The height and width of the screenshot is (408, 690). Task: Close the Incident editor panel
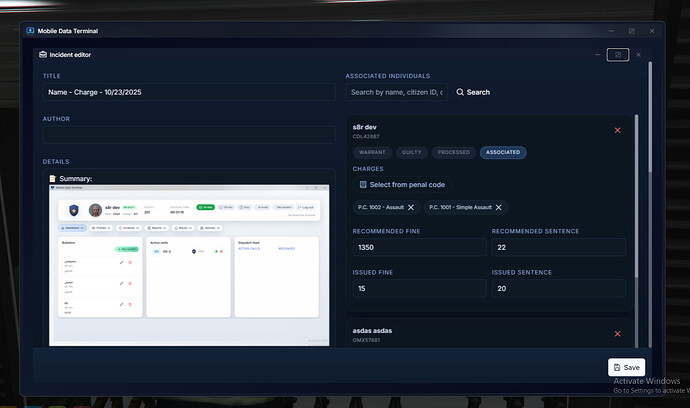639,55
